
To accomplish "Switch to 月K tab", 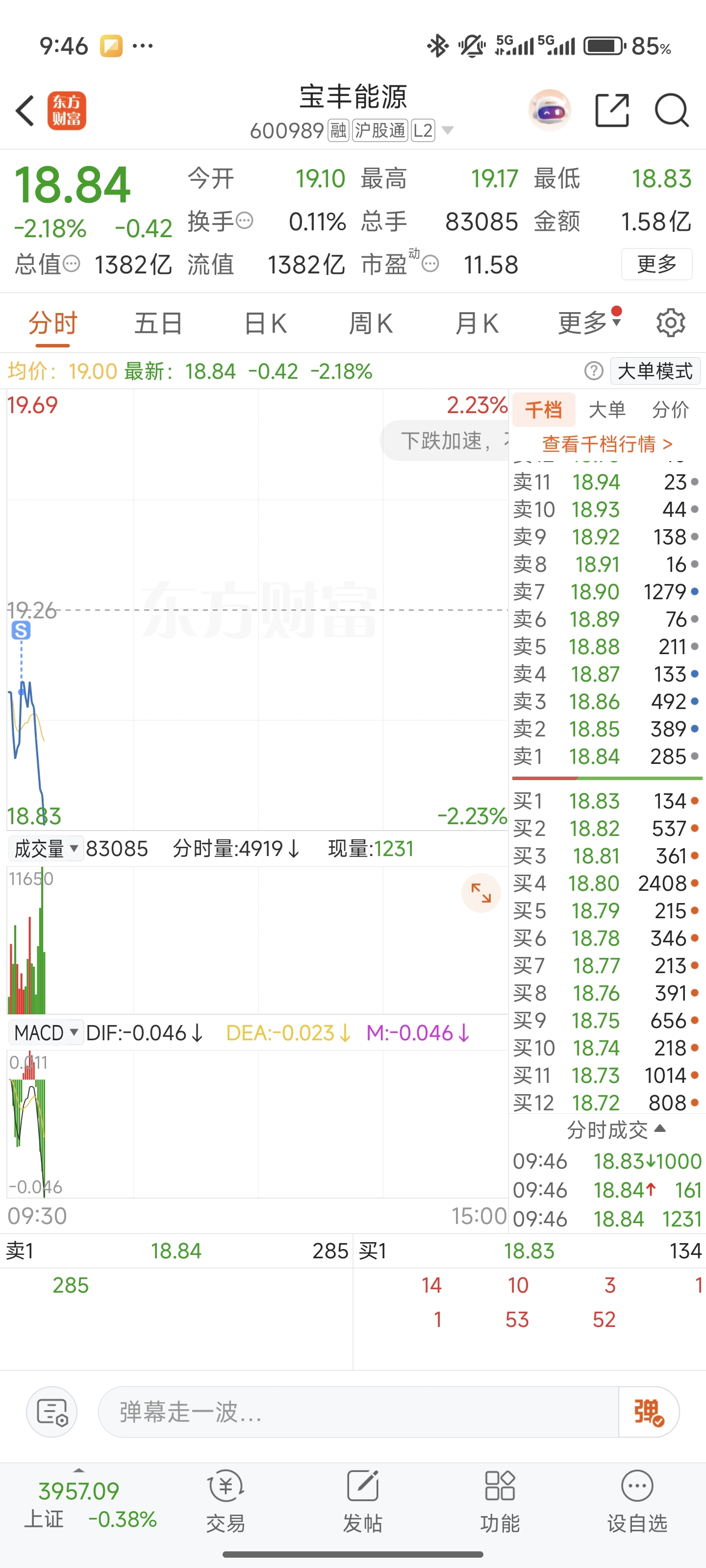I will pos(477,322).
